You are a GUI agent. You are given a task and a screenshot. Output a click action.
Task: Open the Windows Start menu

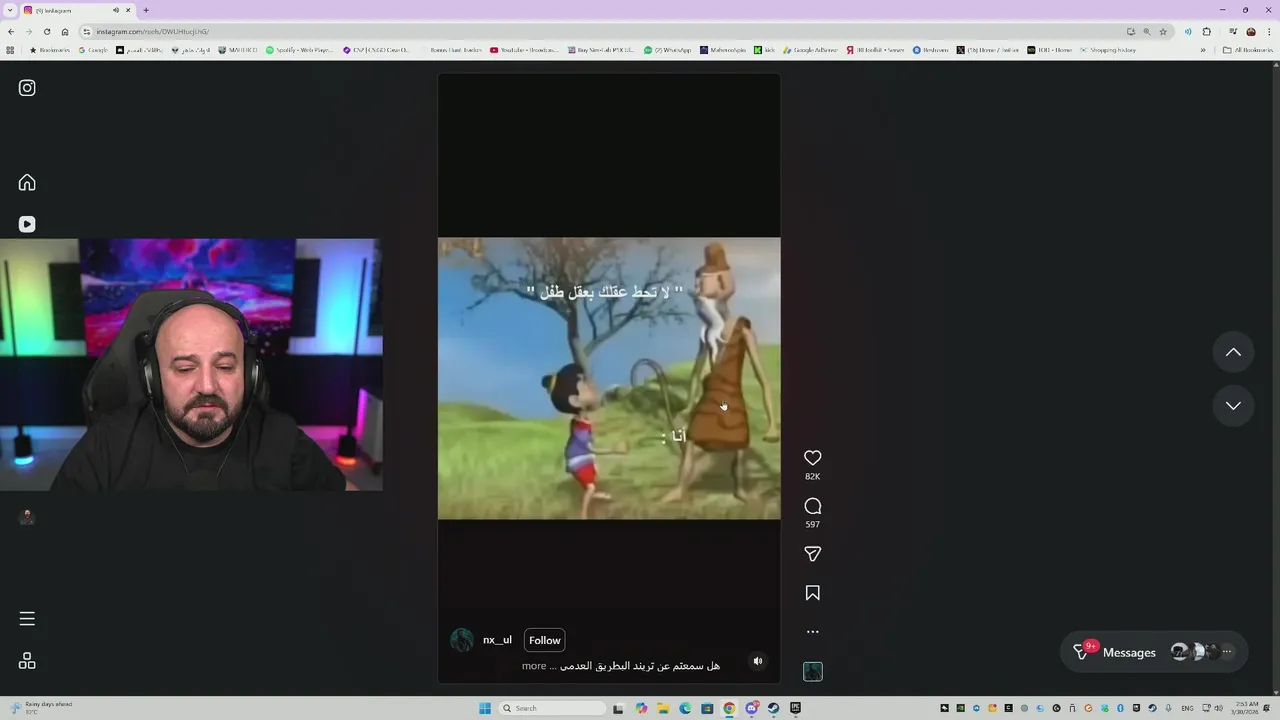pyautogui.click(x=485, y=708)
